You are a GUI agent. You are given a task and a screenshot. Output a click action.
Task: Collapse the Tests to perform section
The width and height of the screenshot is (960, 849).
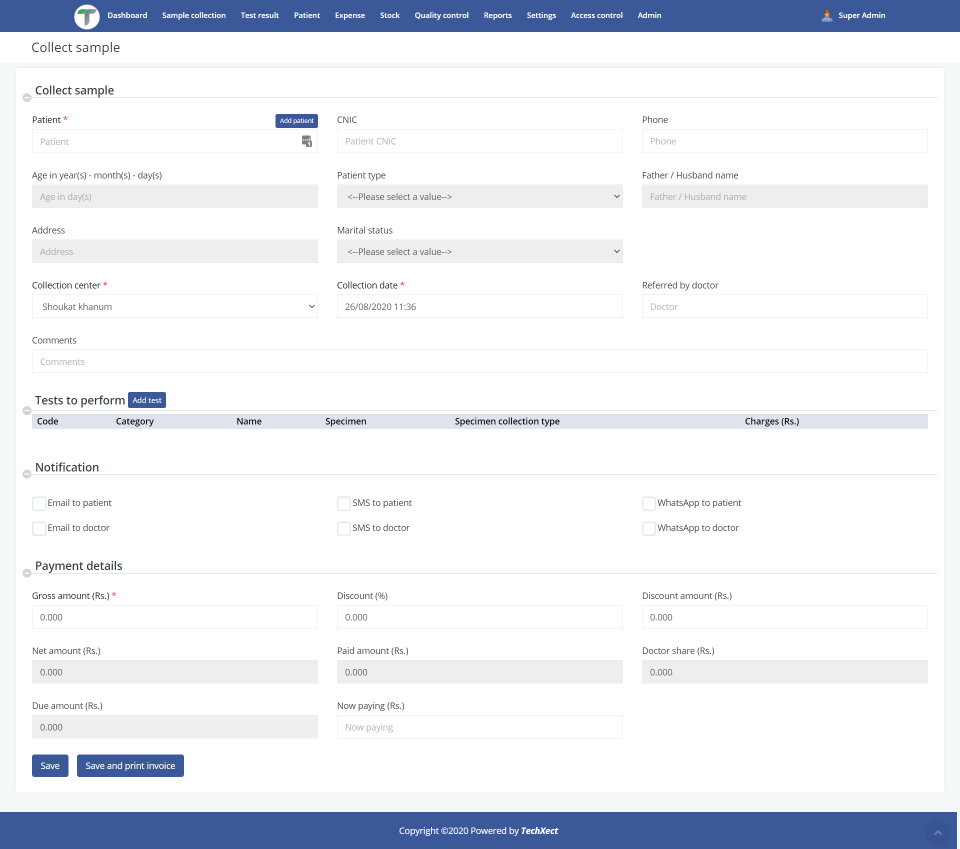pyautogui.click(x=27, y=411)
